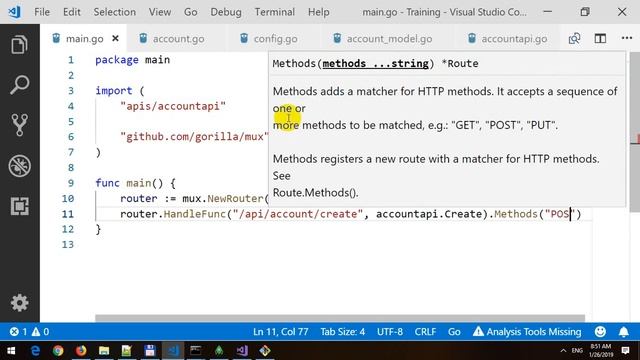This screenshot has height=360, width=640.
Task: Open the taskbar clock and date
Action: pos(601,351)
